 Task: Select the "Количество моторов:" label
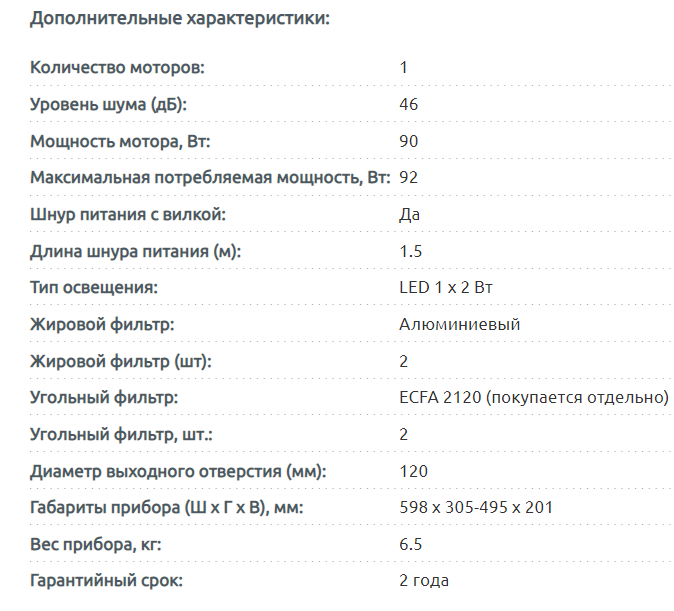click(x=118, y=68)
